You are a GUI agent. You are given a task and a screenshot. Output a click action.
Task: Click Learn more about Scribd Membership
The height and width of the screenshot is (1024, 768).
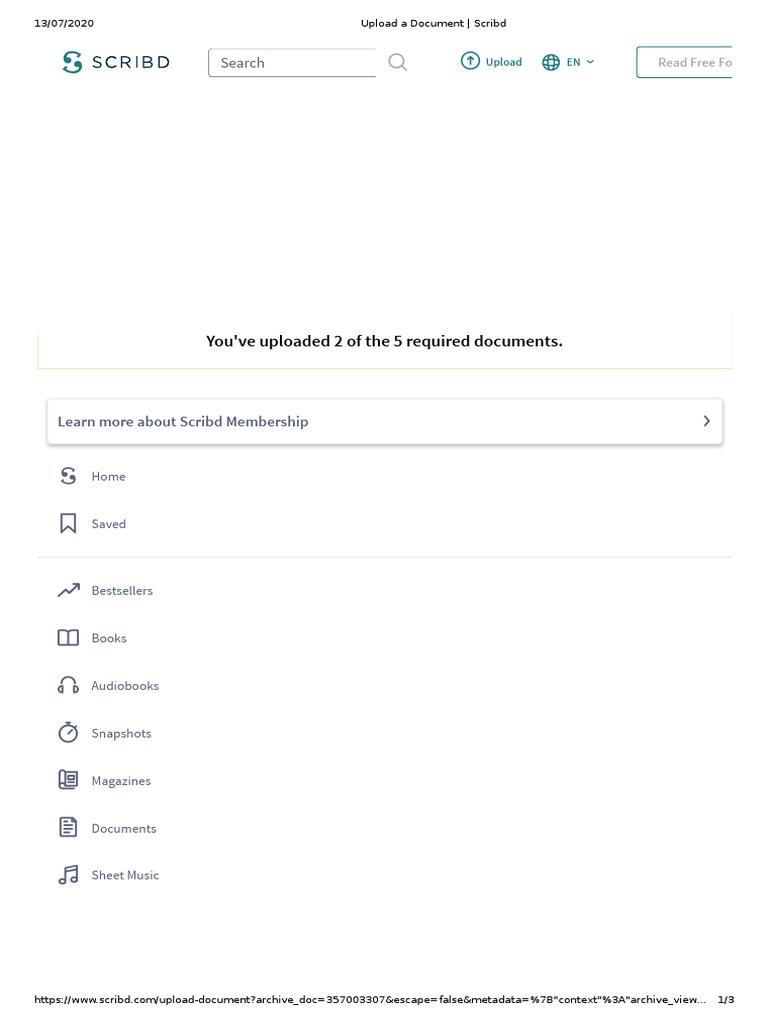(x=183, y=422)
